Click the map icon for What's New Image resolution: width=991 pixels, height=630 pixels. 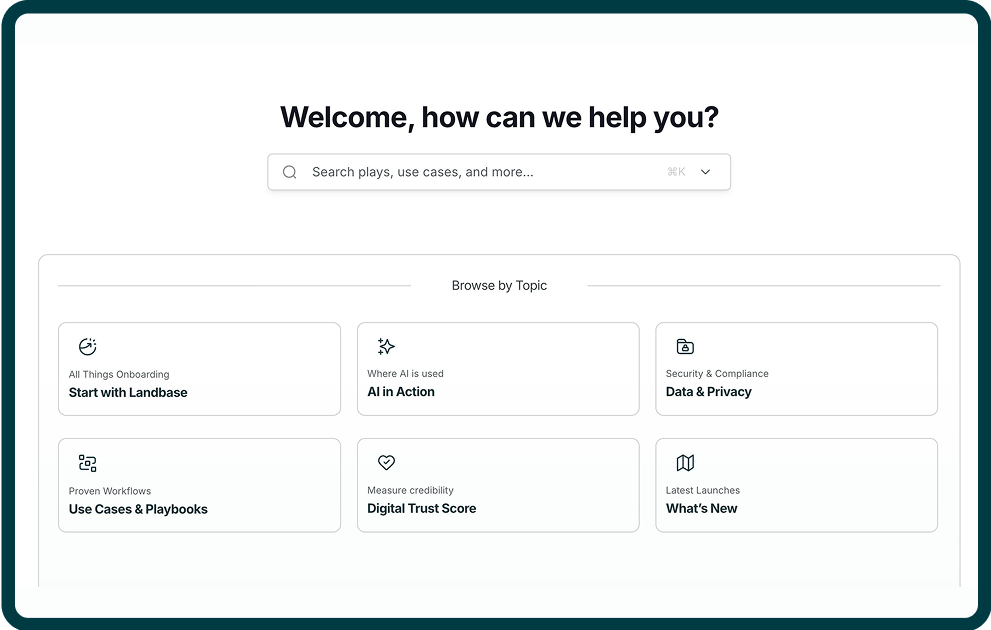click(685, 463)
